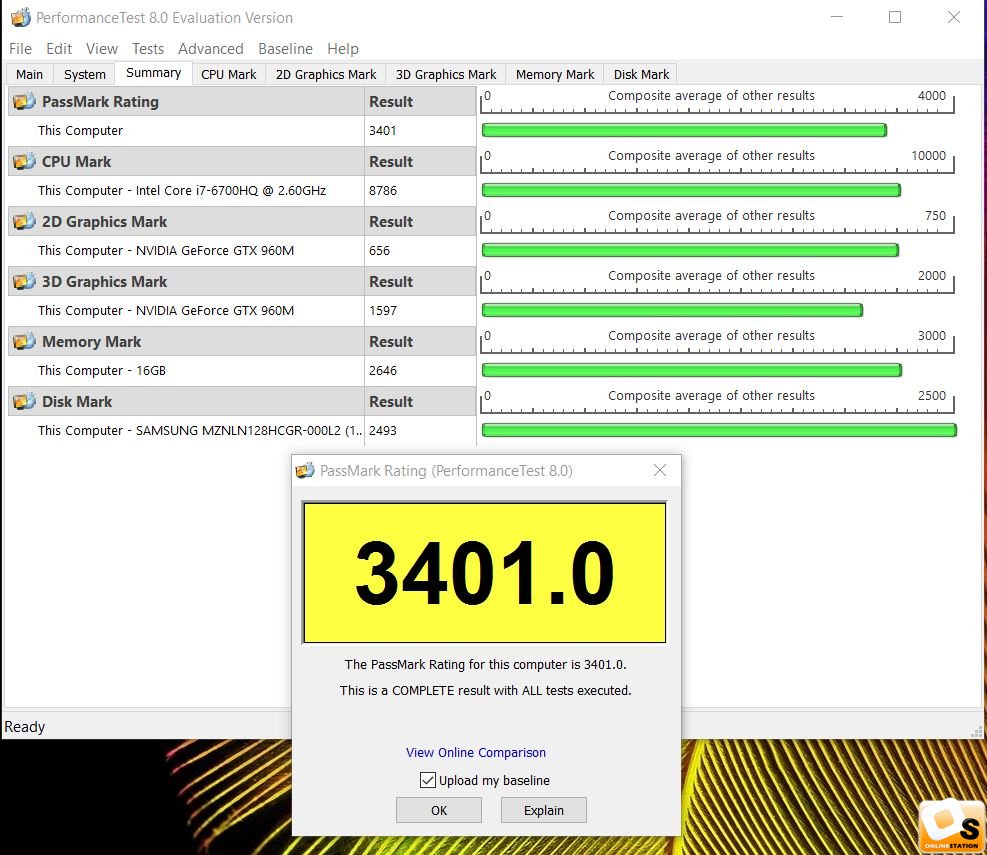The height and width of the screenshot is (855, 987).
Task: Open the Tests menu
Action: pyautogui.click(x=148, y=48)
